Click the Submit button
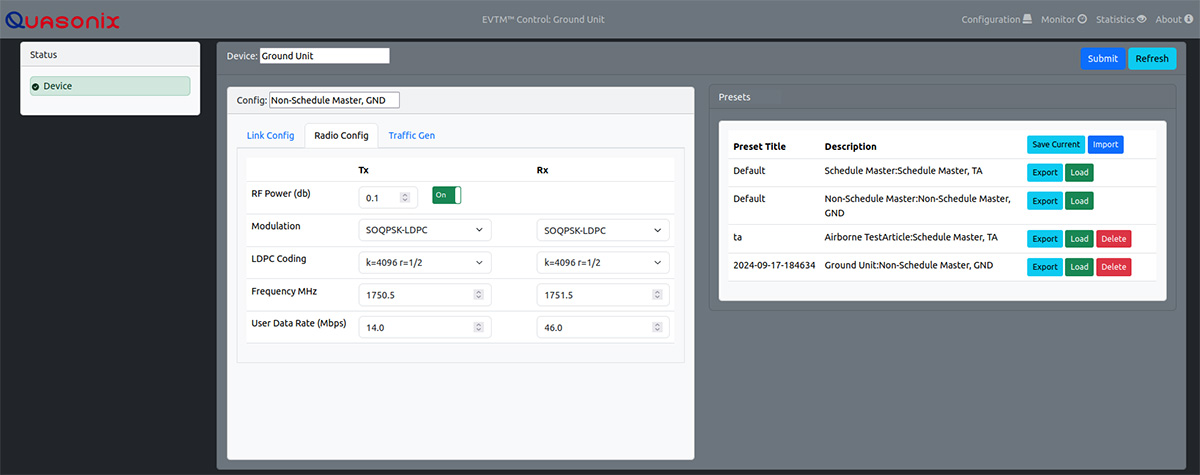The image size is (1200, 475). tap(1102, 59)
